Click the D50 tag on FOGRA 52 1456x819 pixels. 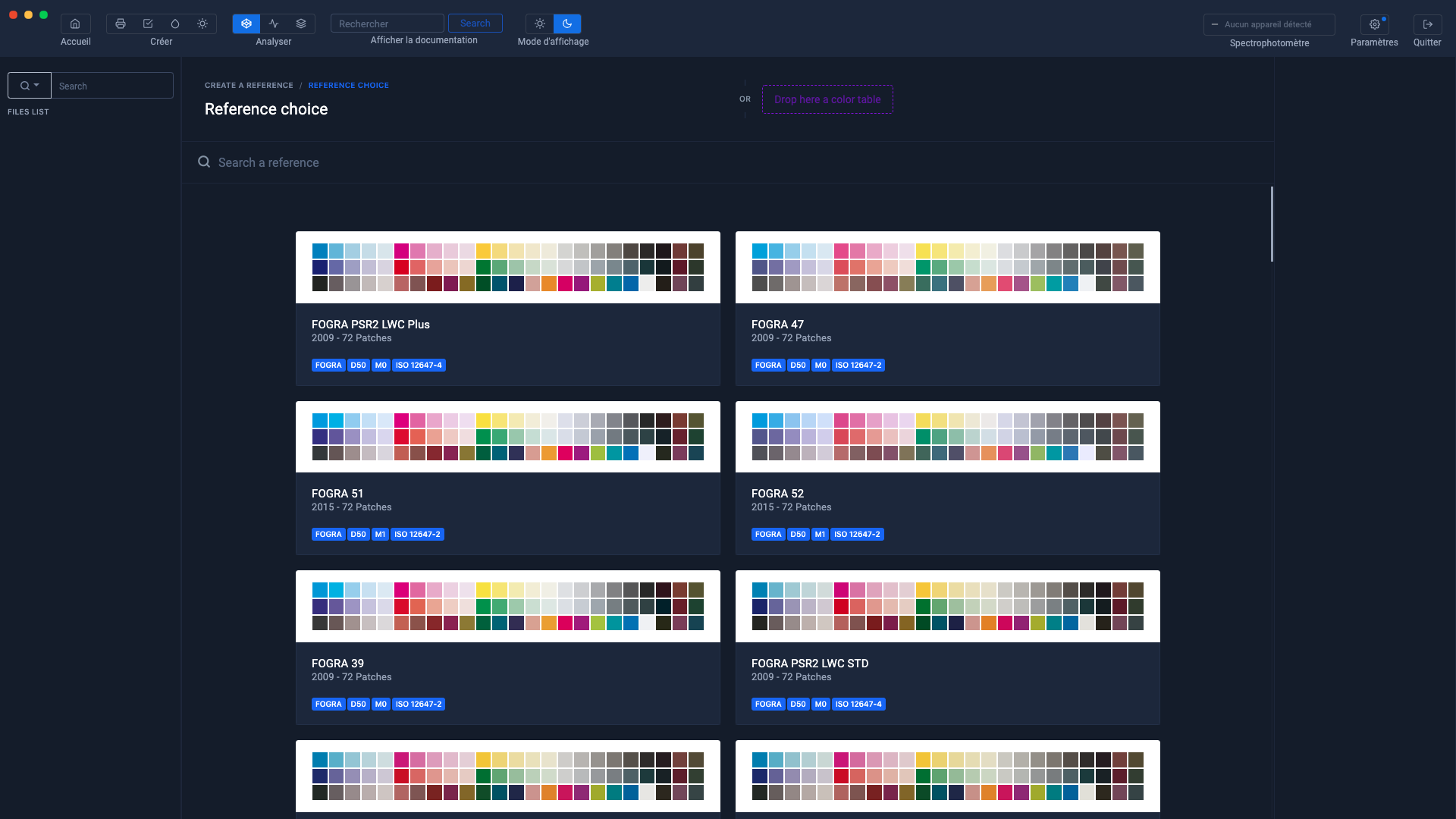tap(798, 534)
